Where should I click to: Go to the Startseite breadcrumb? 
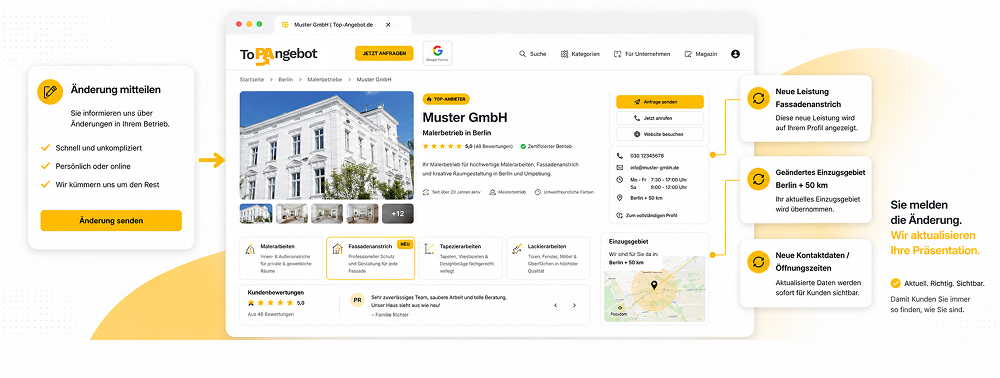coord(251,80)
